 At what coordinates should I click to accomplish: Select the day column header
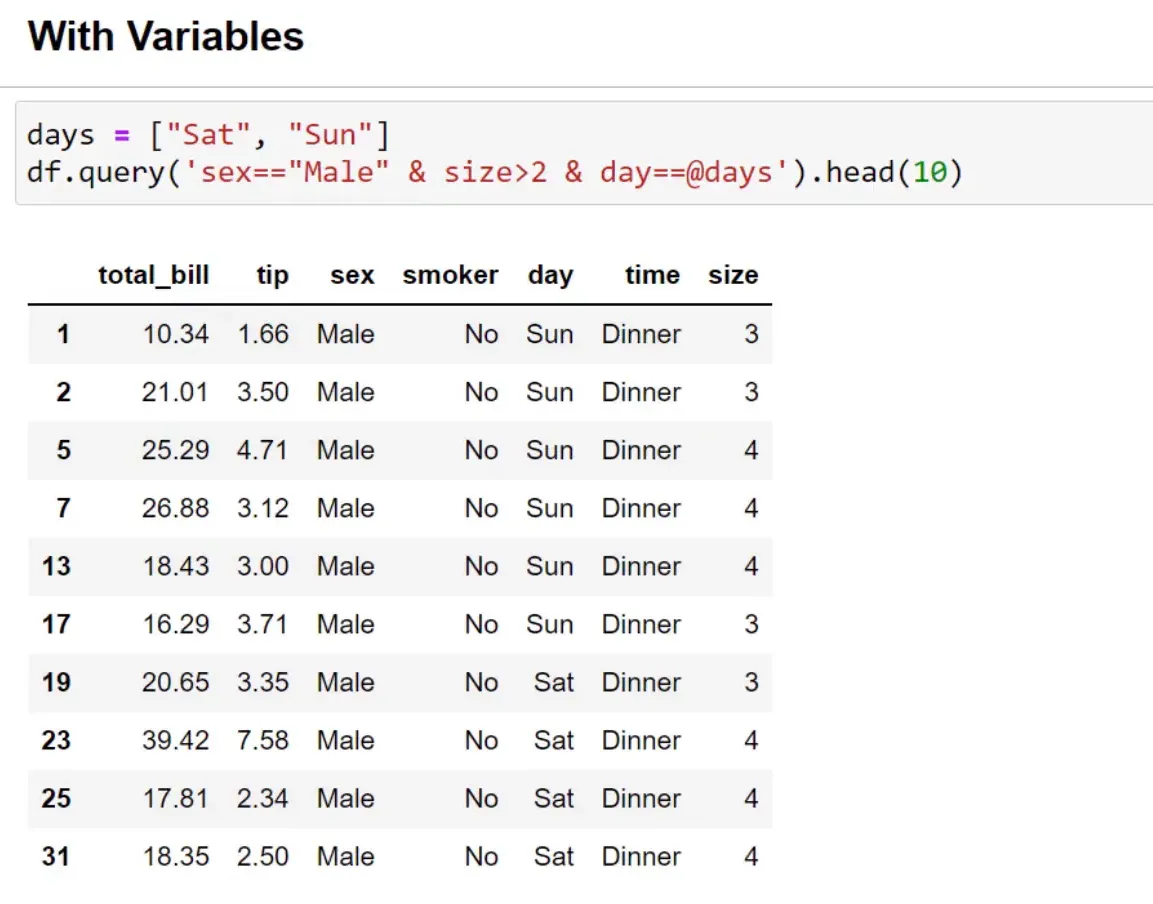(551, 275)
